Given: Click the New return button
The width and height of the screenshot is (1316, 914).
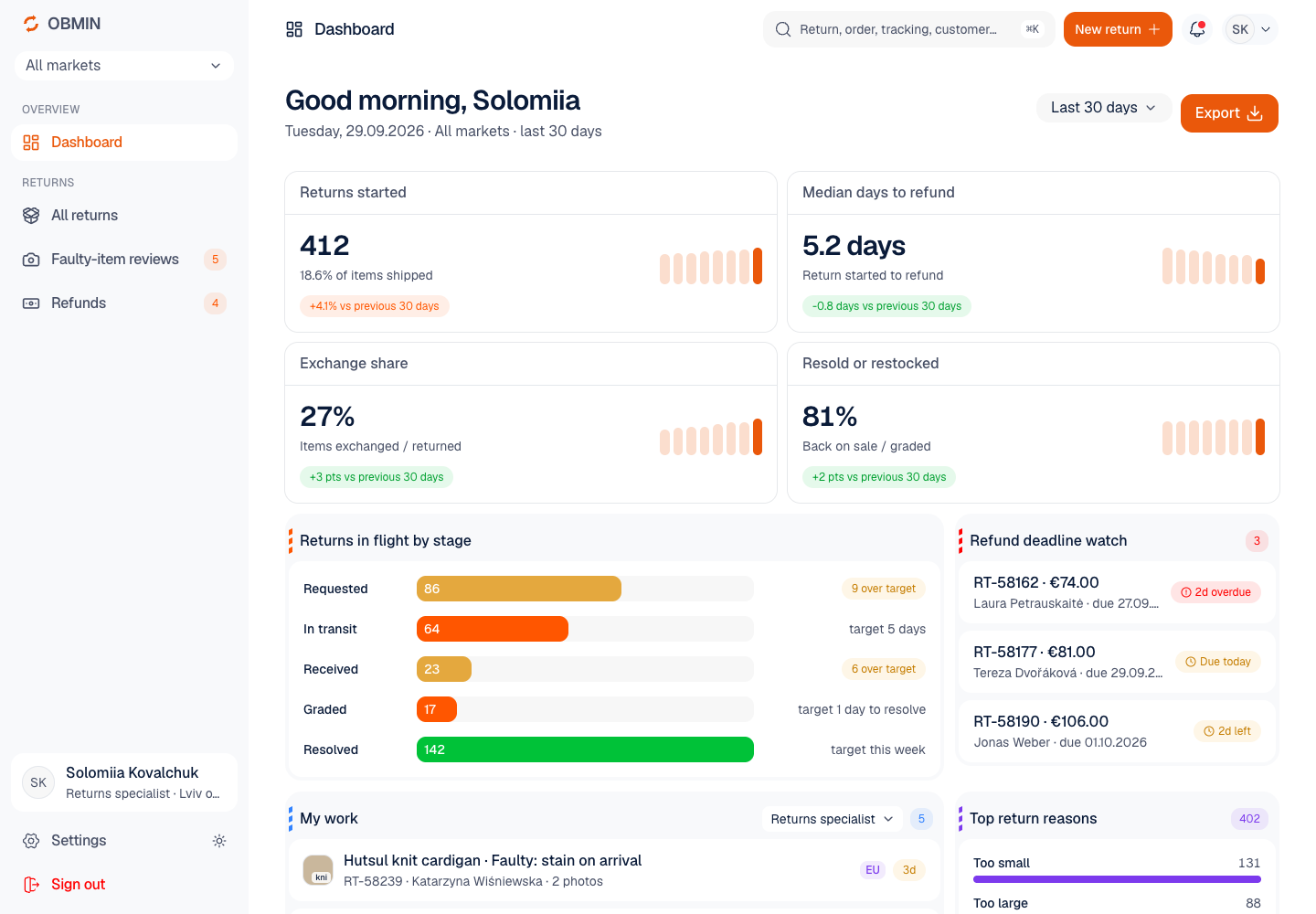Looking at the screenshot, I should click(x=1118, y=29).
